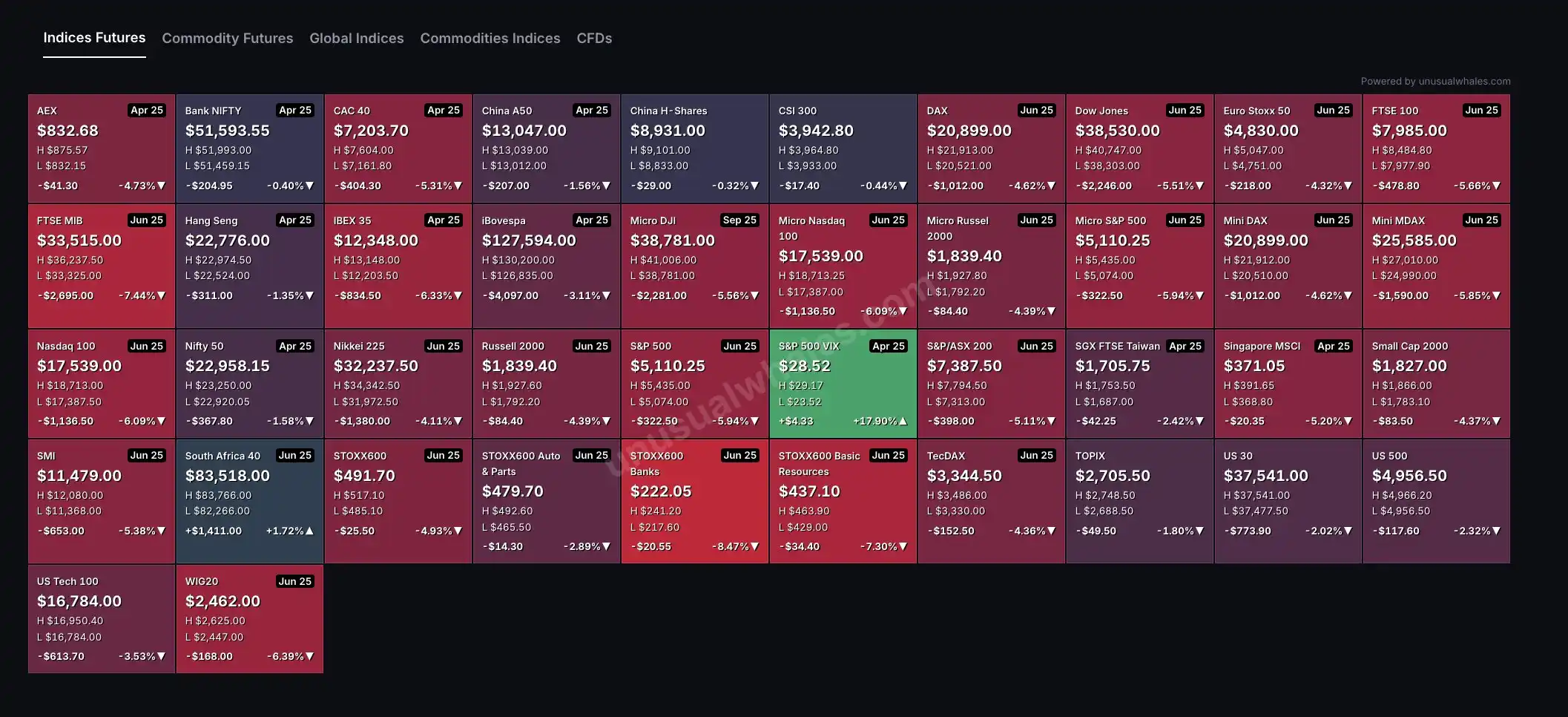Click the up arrow on S&P 500 VIX

pos(903,422)
